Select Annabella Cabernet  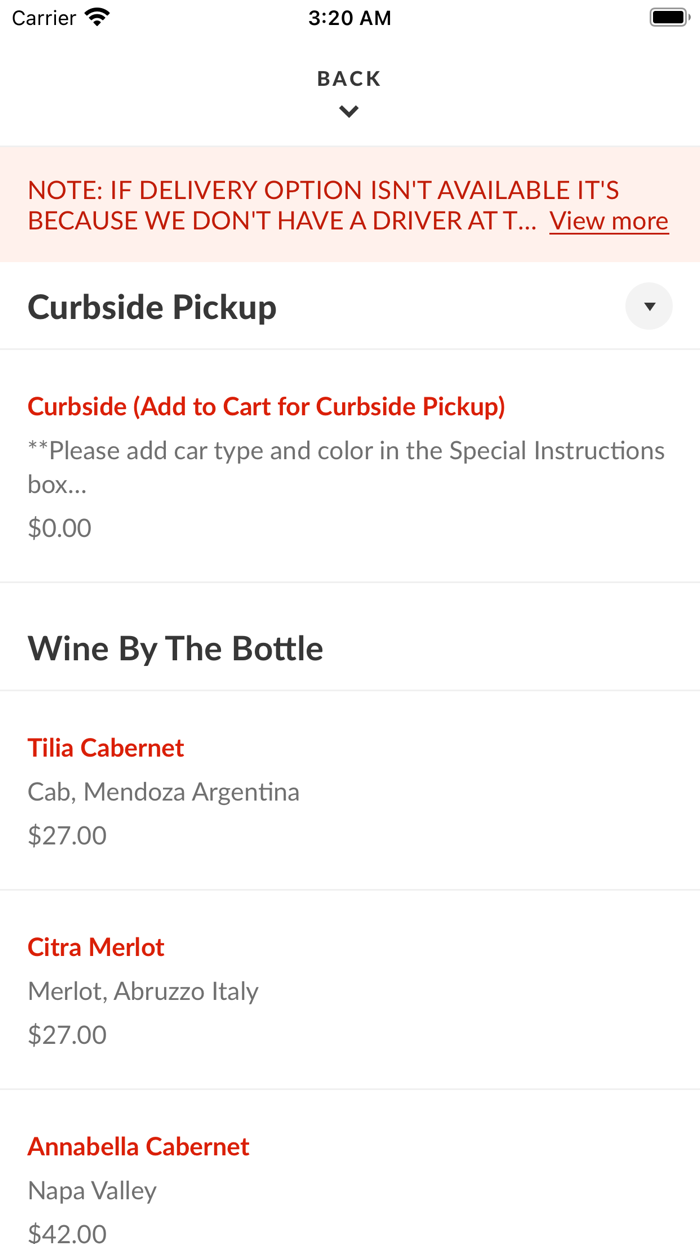click(138, 1146)
